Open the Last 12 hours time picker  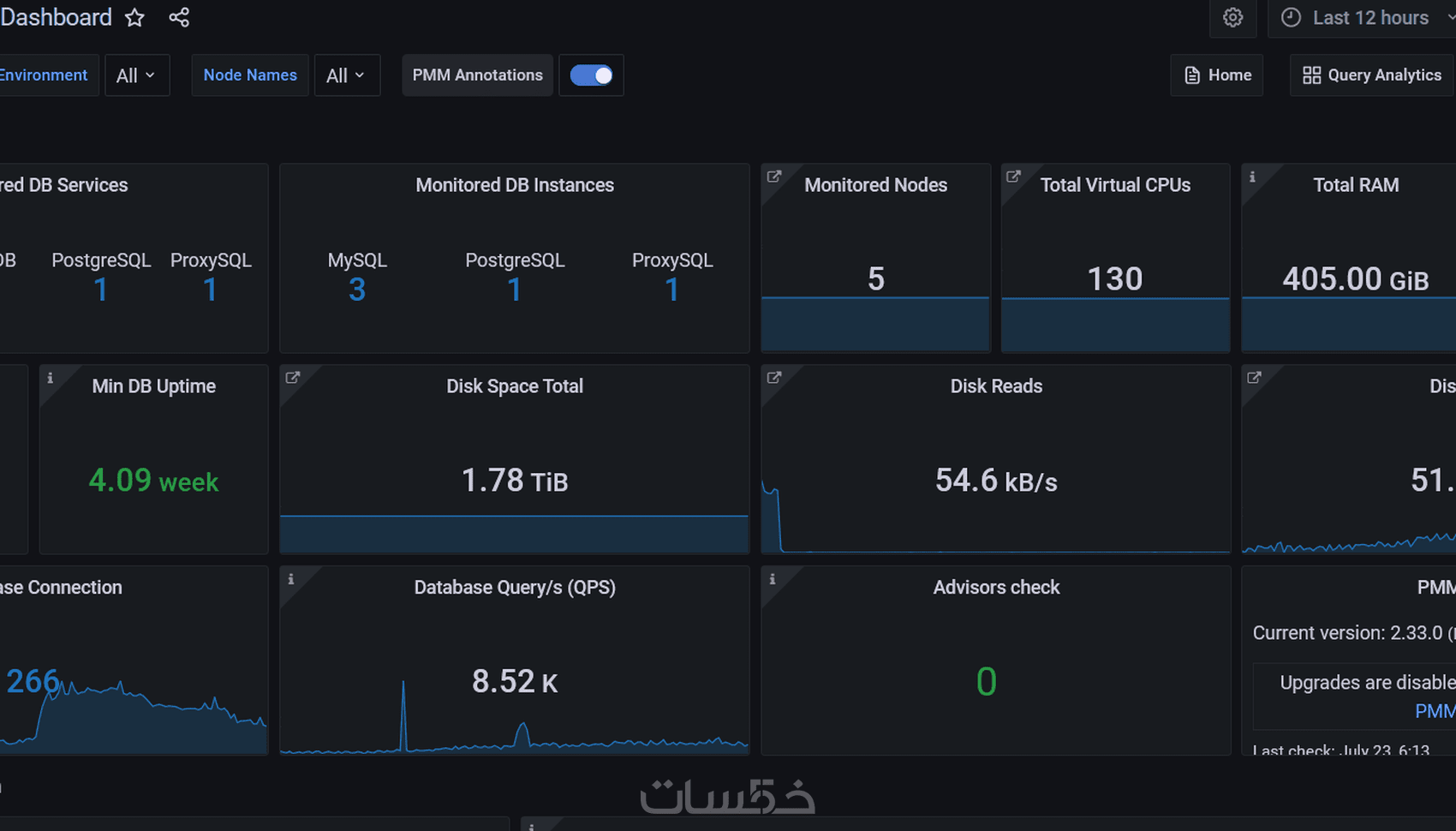coord(1366,18)
